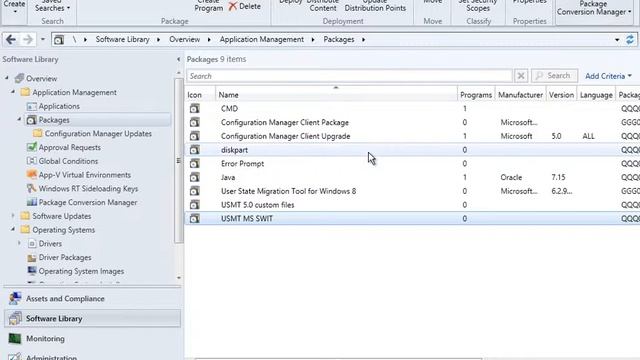Select Application Management in breadcrumb
The width and height of the screenshot is (640, 360).
point(262,40)
